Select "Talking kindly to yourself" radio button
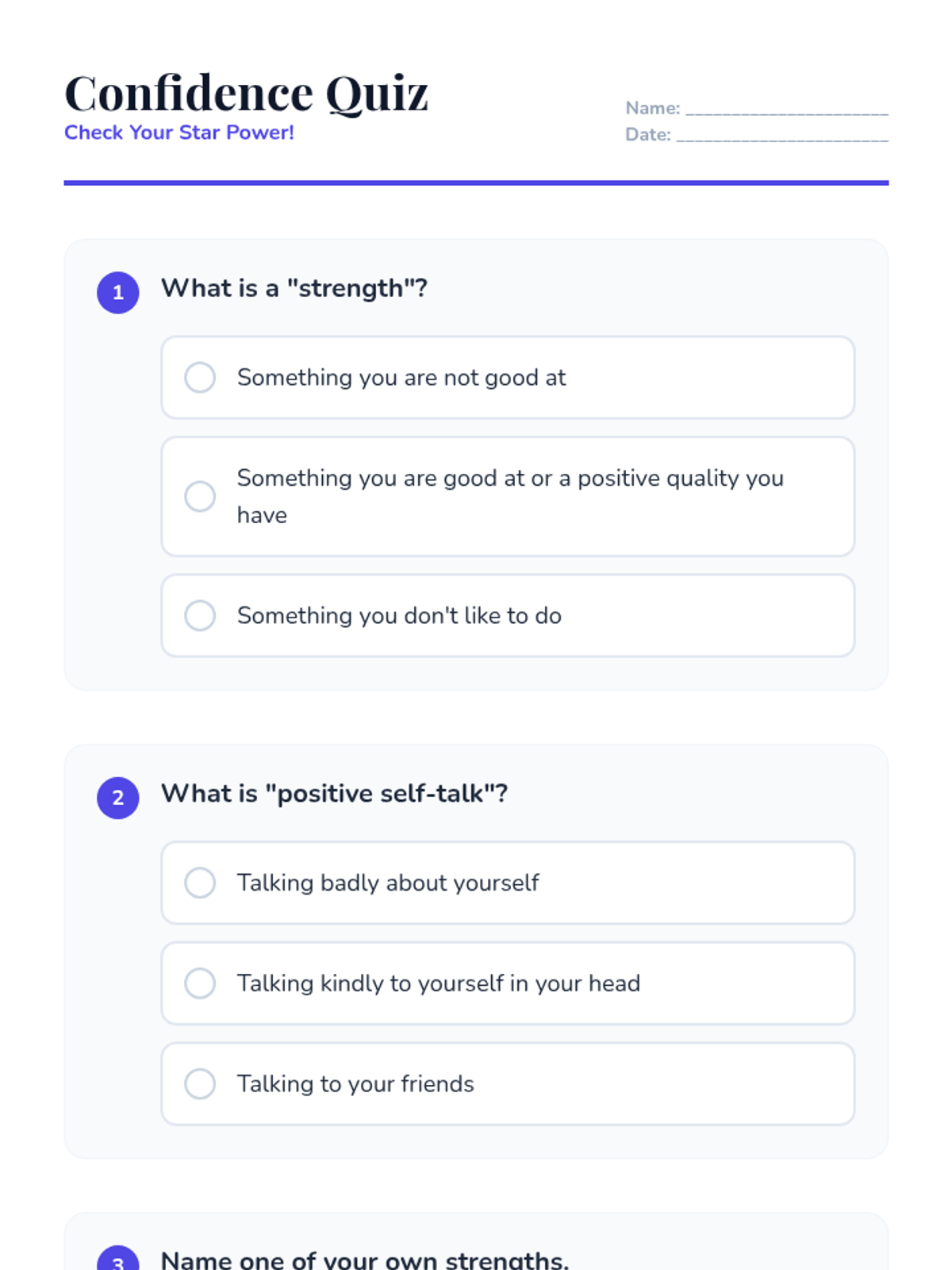 click(x=200, y=983)
